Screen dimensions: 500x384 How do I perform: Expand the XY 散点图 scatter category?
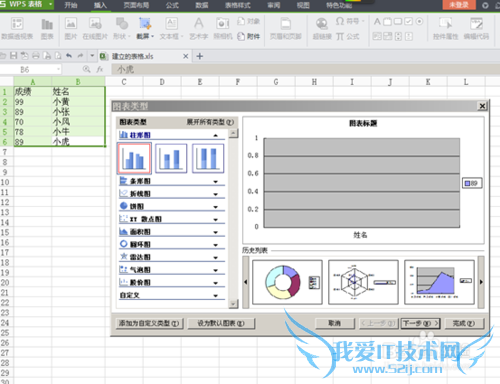216,219
